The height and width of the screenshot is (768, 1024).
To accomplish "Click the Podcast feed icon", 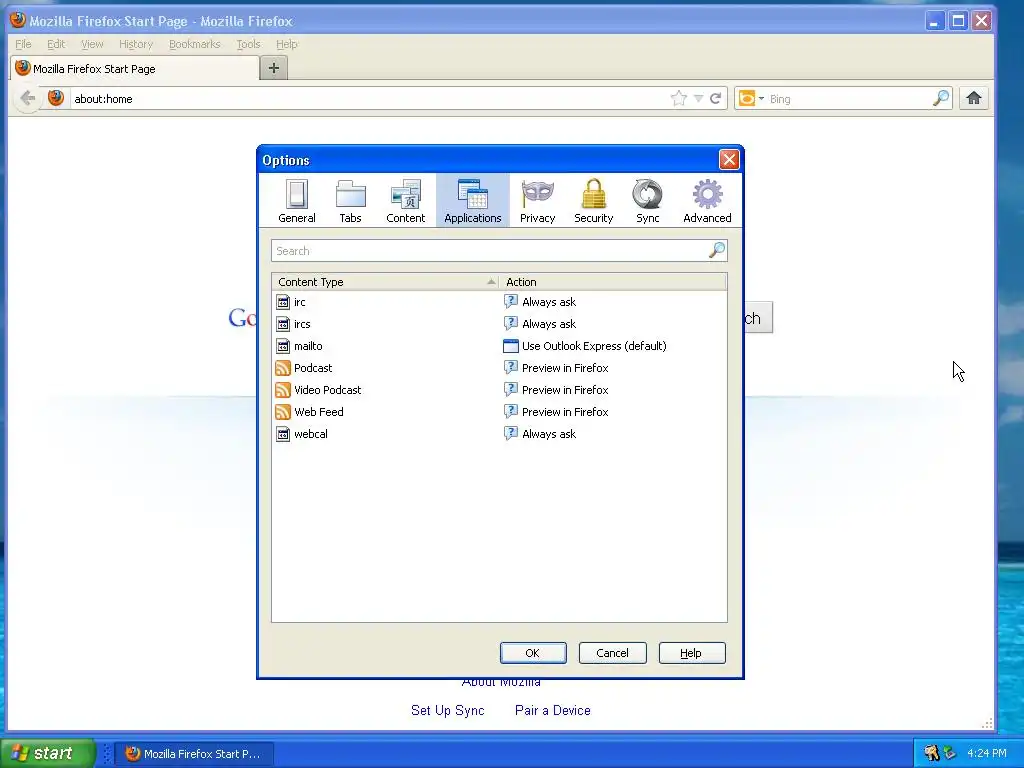I will tap(283, 368).
